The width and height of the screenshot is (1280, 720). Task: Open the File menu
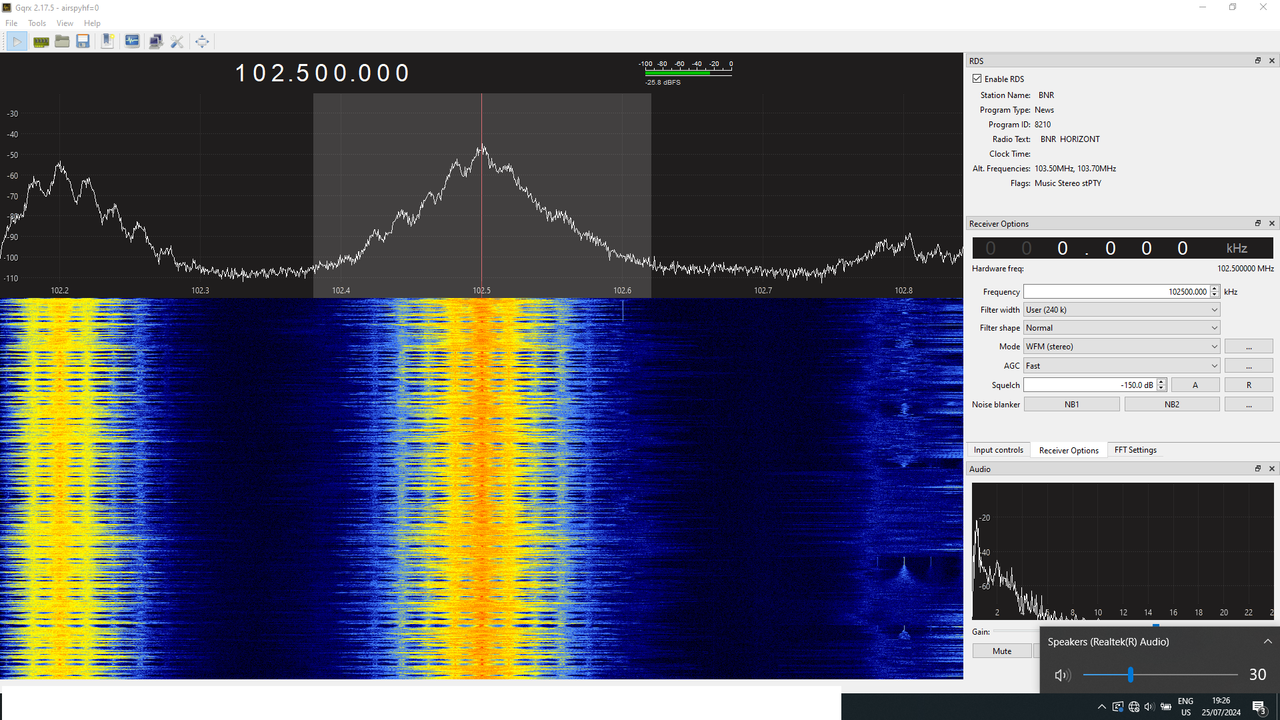point(12,23)
